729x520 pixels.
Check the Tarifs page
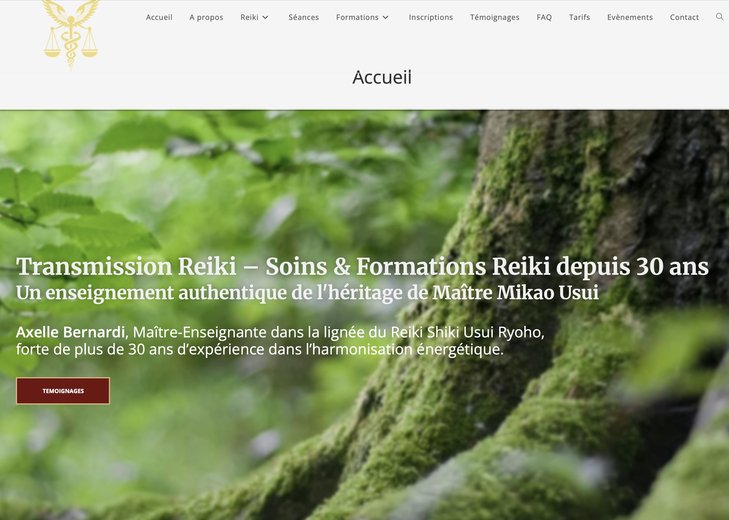click(x=579, y=17)
